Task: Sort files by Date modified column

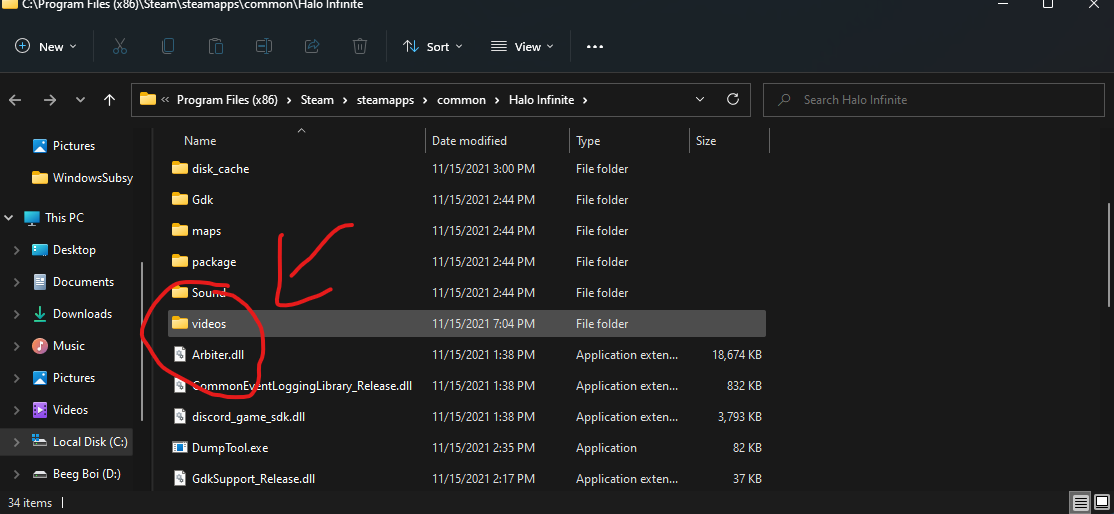Action: click(x=469, y=141)
